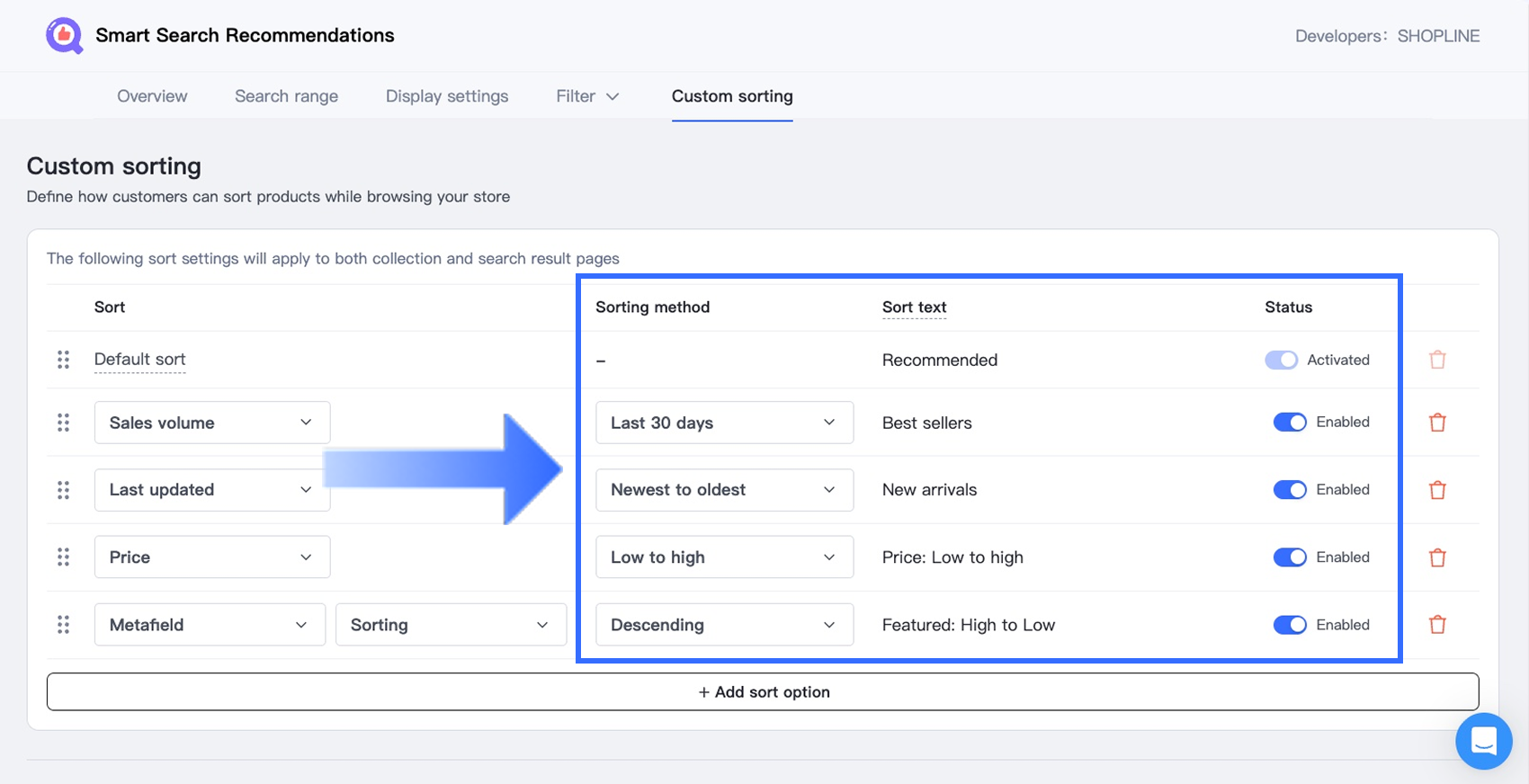This screenshot has height=784, width=1529.
Task: Expand the Filter tab menu
Action: coord(587,96)
